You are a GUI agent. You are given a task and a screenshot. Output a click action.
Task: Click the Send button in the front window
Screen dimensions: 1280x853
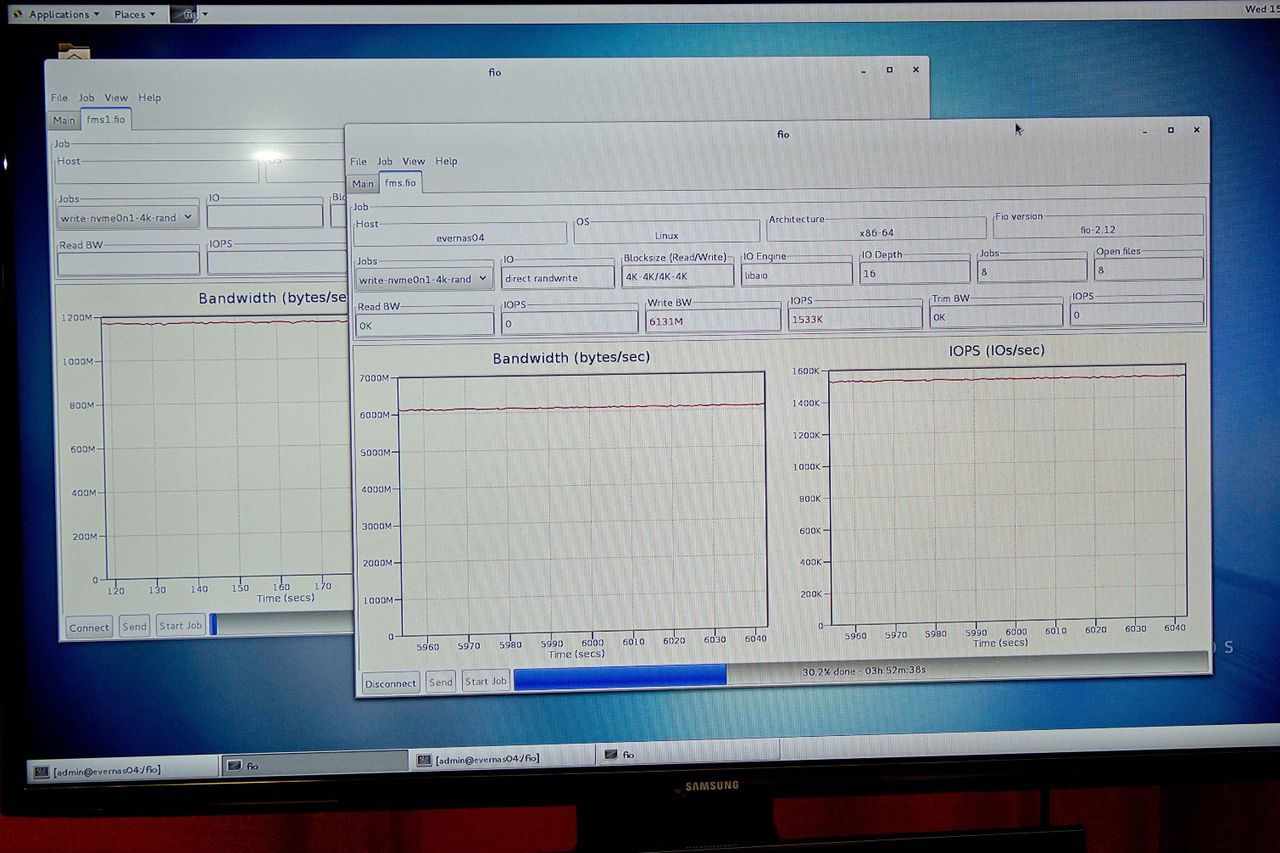click(441, 682)
